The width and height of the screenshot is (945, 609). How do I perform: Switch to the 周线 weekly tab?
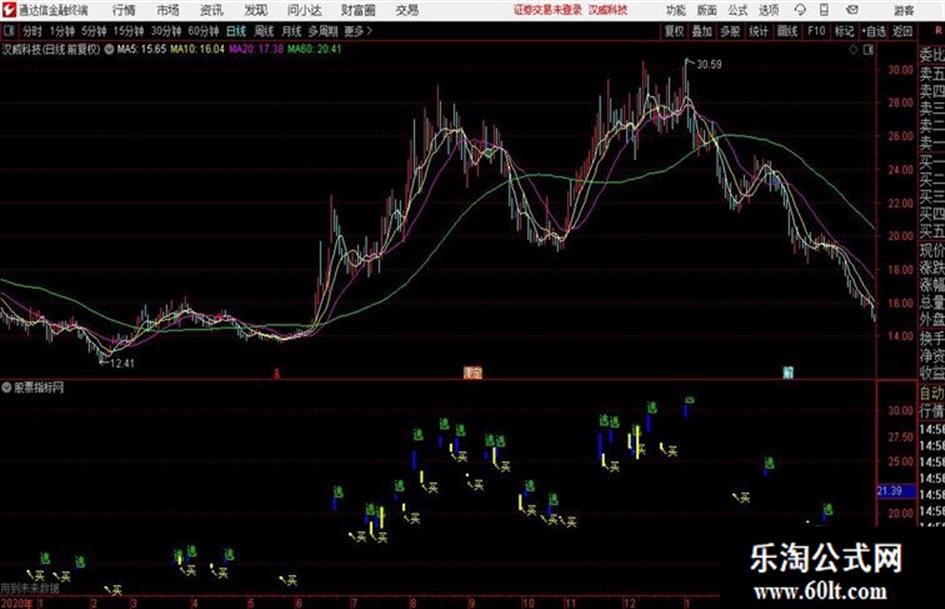pos(264,31)
